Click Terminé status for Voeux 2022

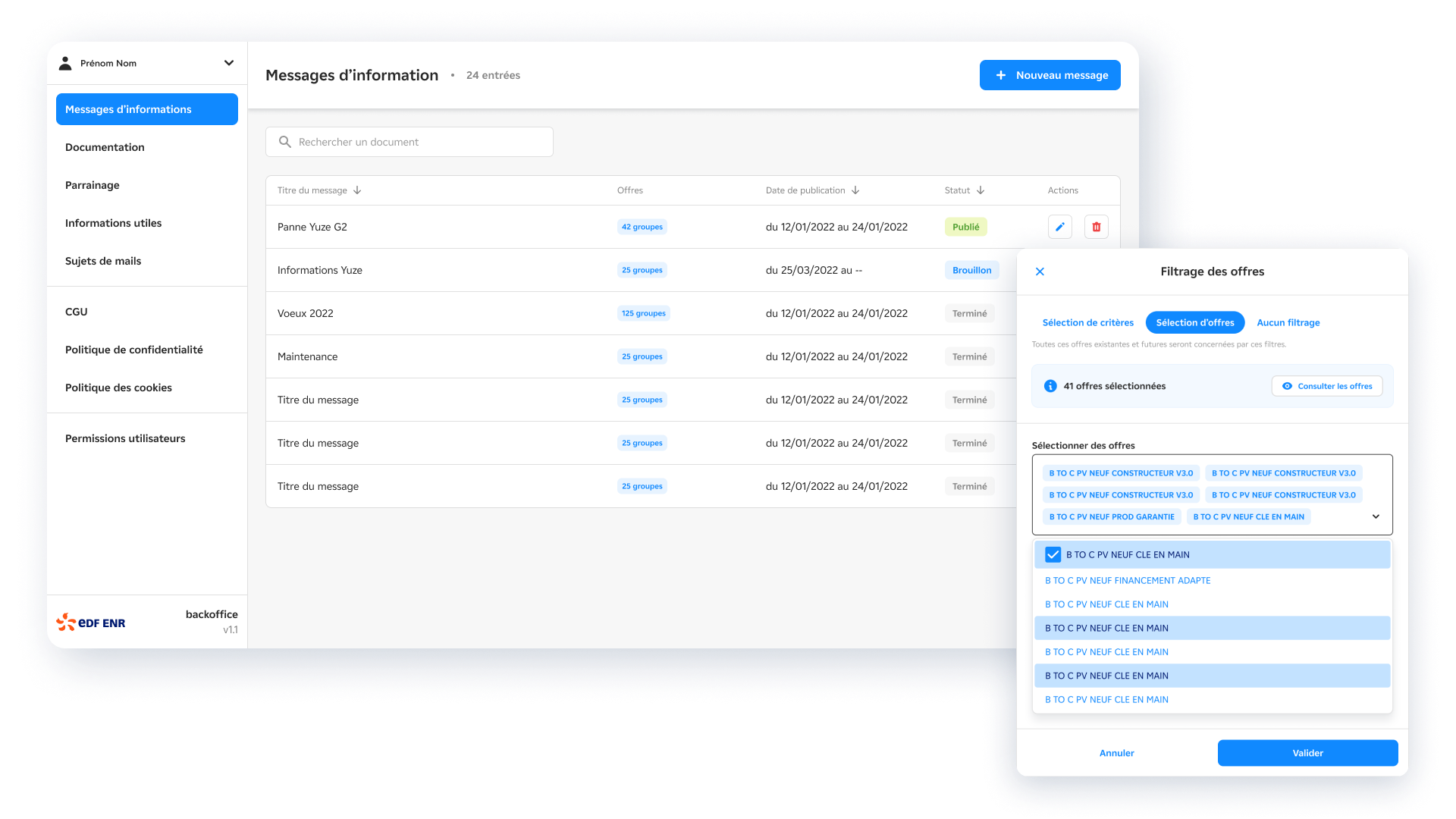pos(970,313)
